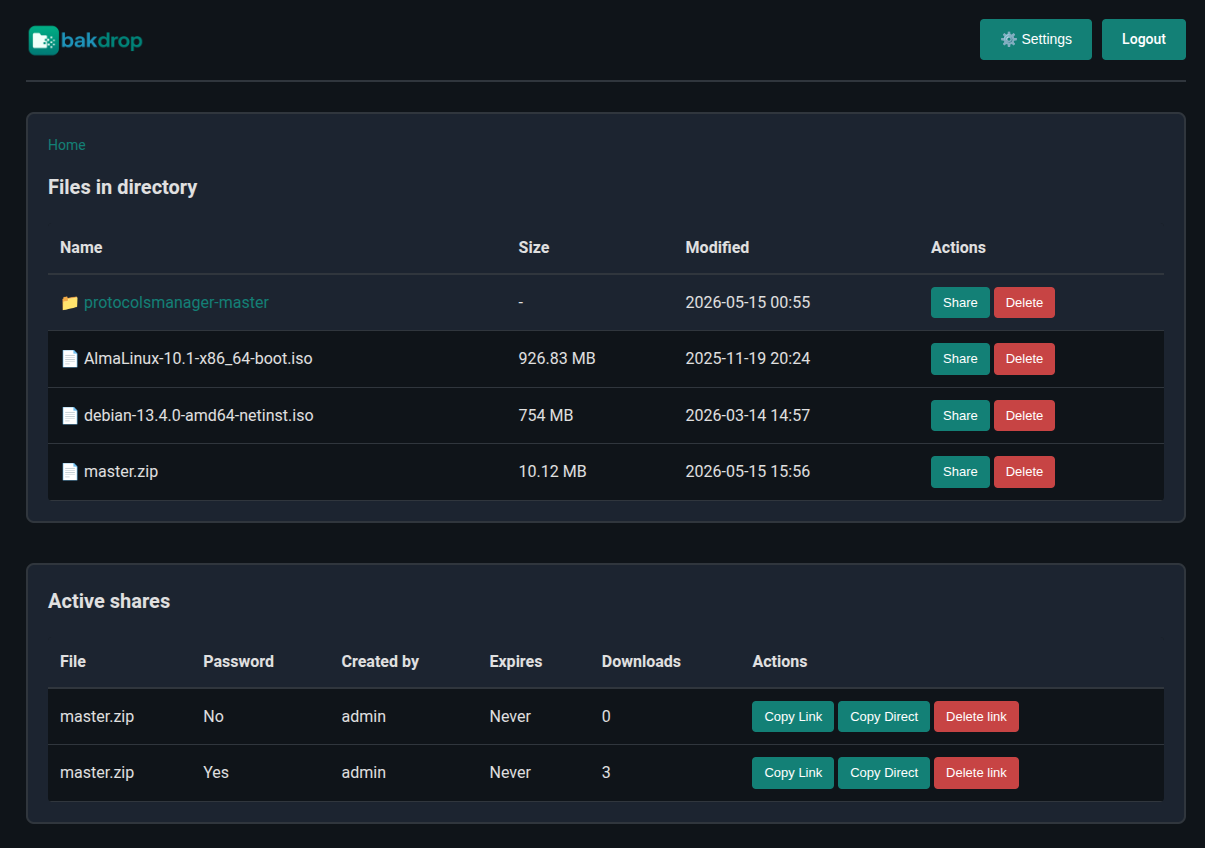Share master.zip from the files list
This screenshot has height=848, width=1205.
[x=960, y=471]
